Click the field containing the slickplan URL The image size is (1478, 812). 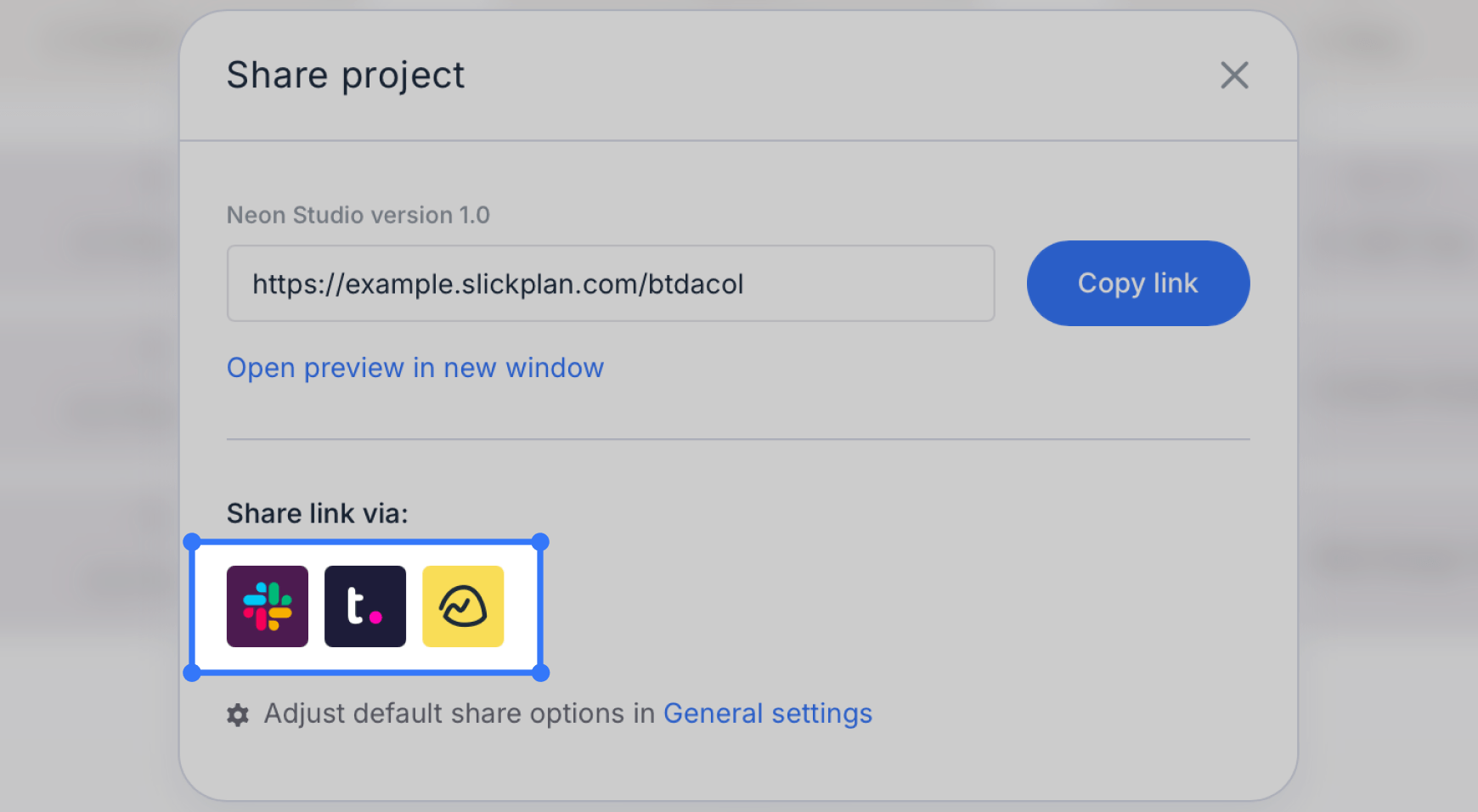[x=610, y=284]
